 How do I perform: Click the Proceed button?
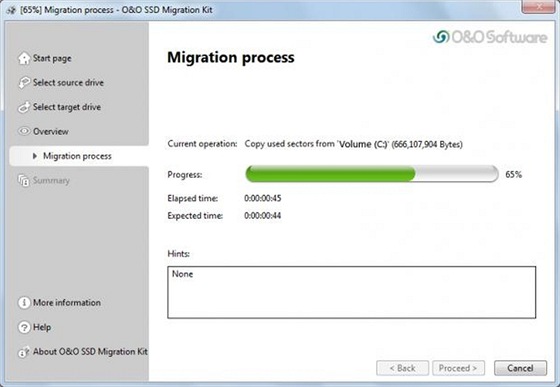pos(458,368)
